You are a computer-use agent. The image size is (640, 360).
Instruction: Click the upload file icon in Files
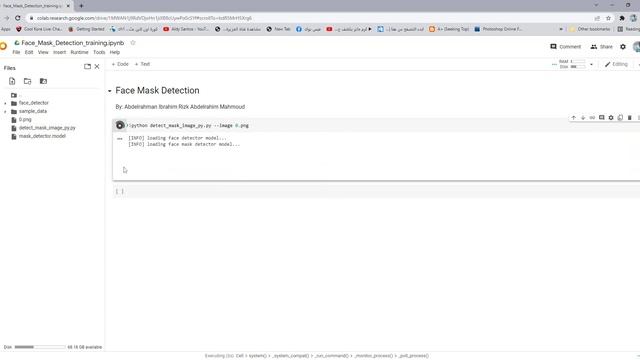pyautogui.click(x=12, y=81)
